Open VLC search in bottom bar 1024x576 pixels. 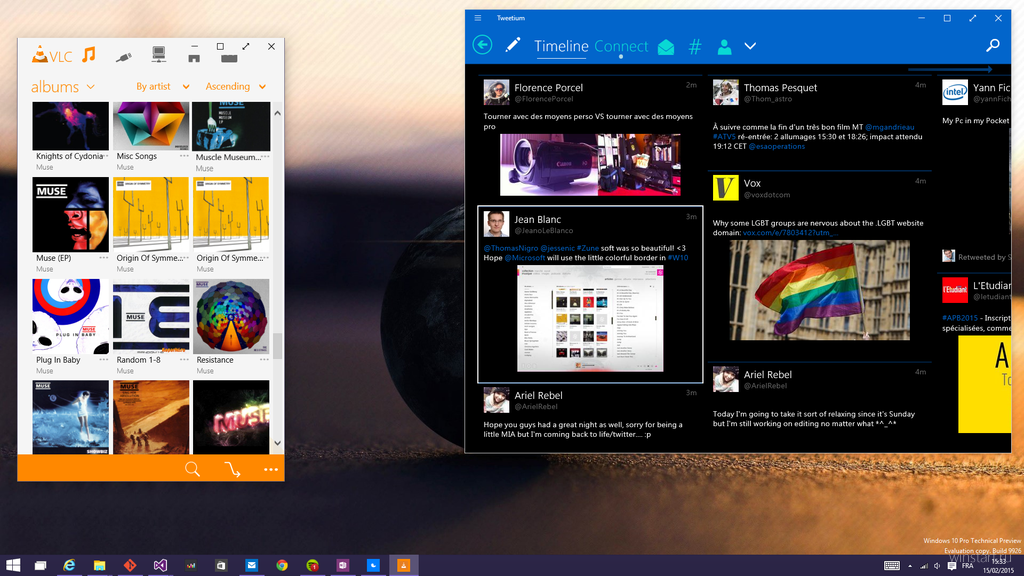coord(192,469)
